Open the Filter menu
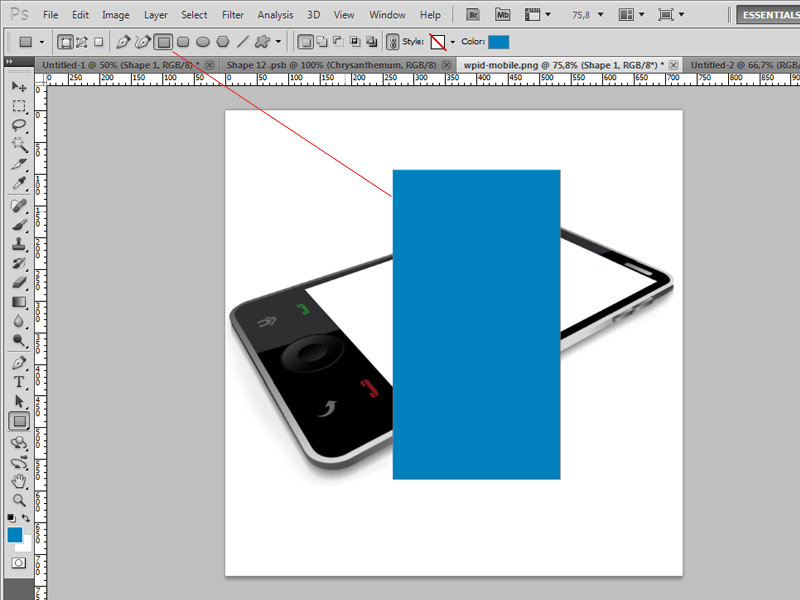The image size is (800, 600). point(232,14)
